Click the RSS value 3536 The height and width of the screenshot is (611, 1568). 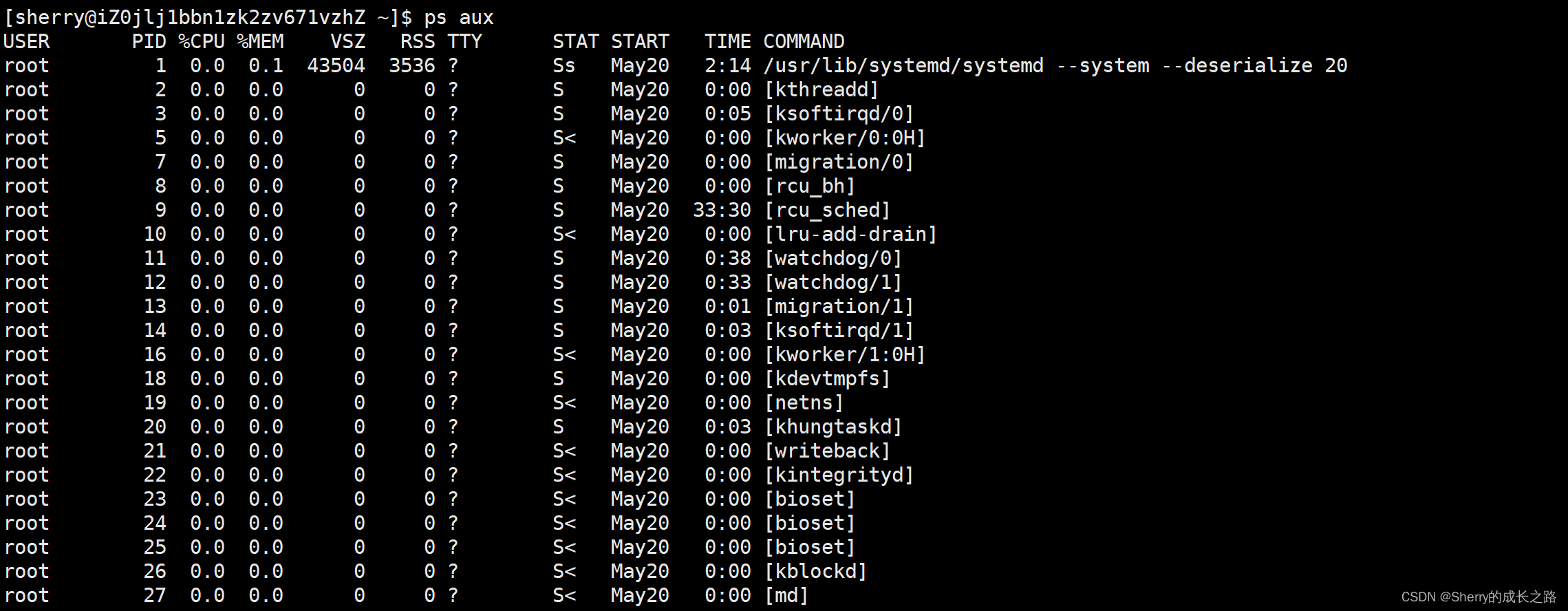click(412, 66)
